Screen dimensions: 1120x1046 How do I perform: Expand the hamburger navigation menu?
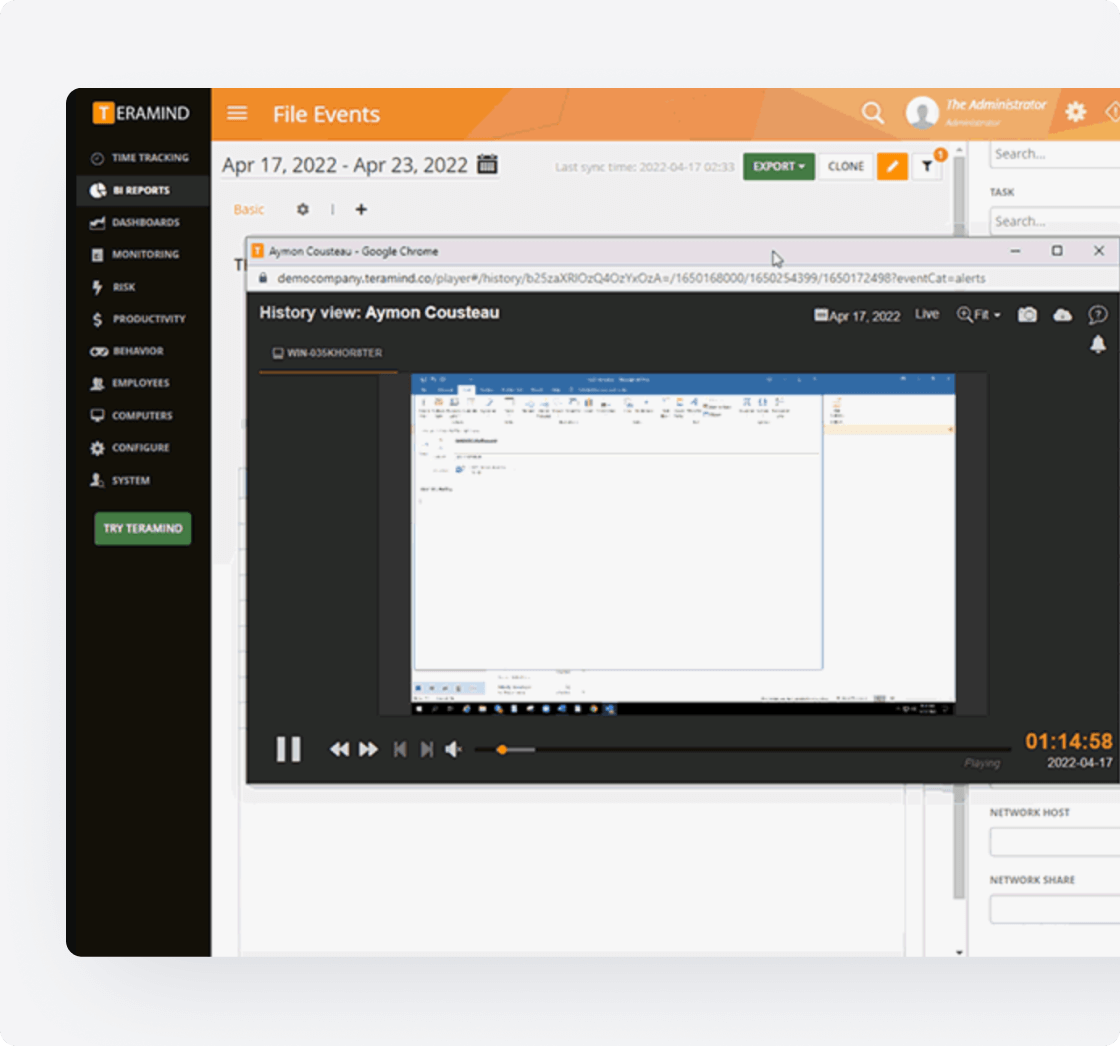click(x=237, y=113)
